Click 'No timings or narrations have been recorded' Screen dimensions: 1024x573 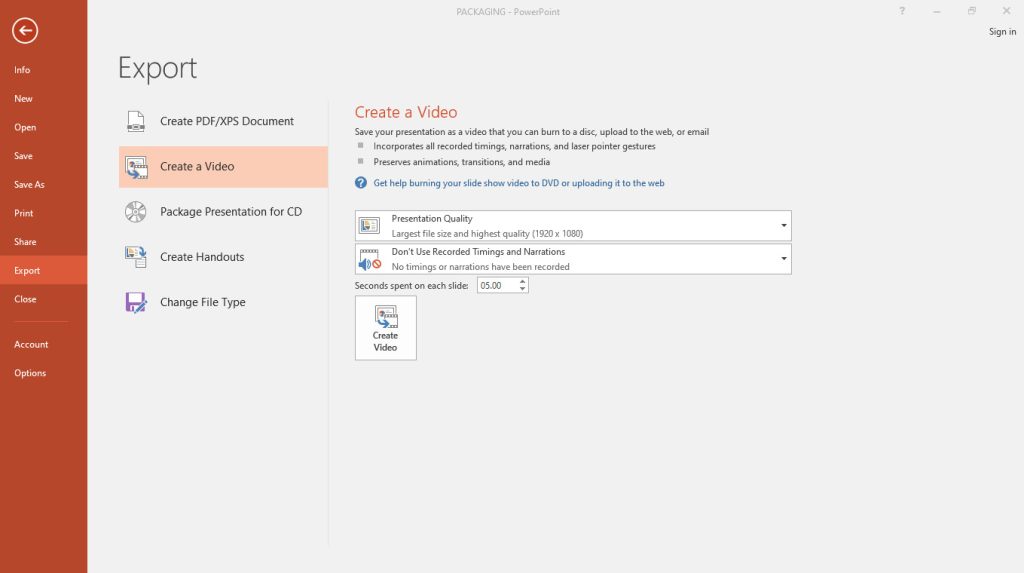481,267
